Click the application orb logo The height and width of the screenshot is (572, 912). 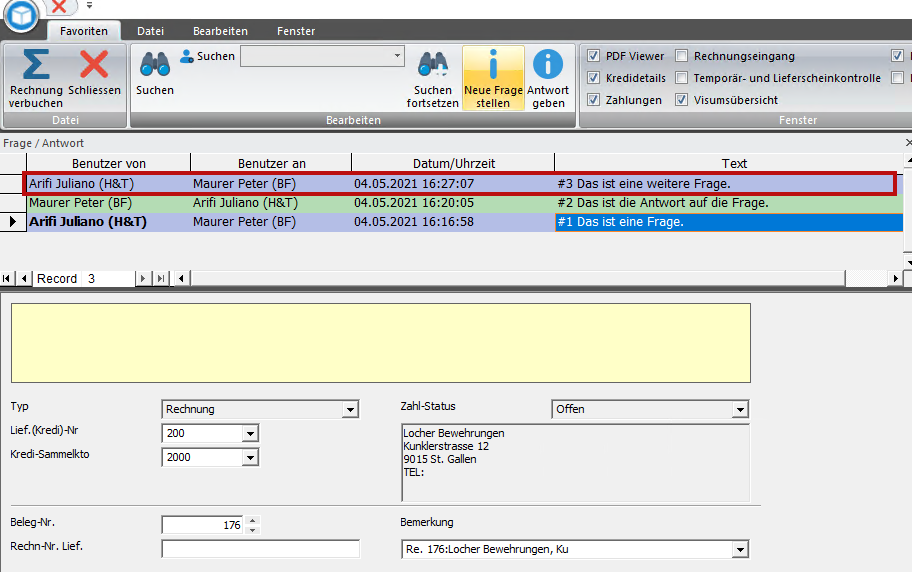click(22, 15)
